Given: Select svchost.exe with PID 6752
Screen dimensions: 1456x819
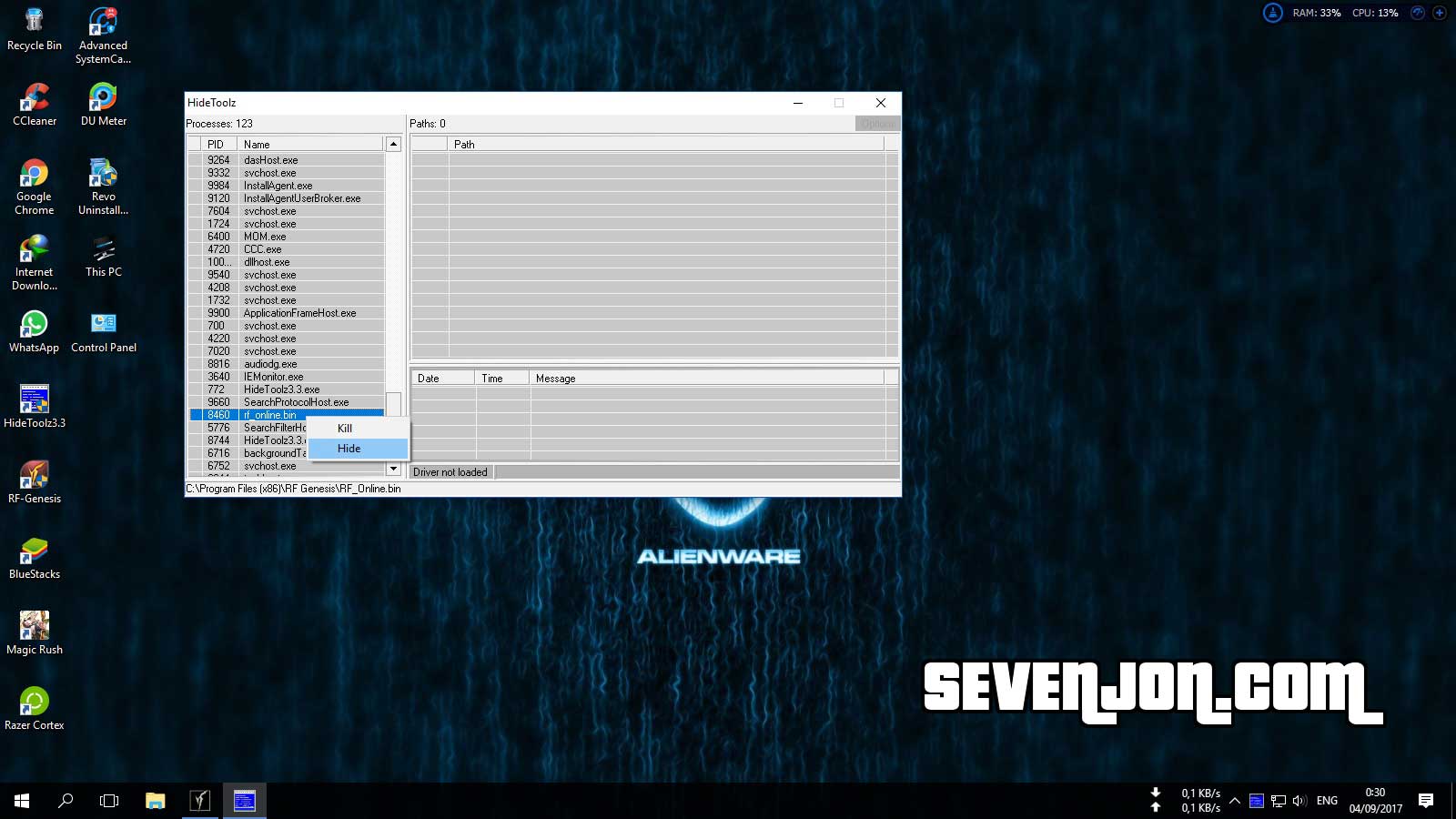Looking at the screenshot, I should tap(287, 466).
